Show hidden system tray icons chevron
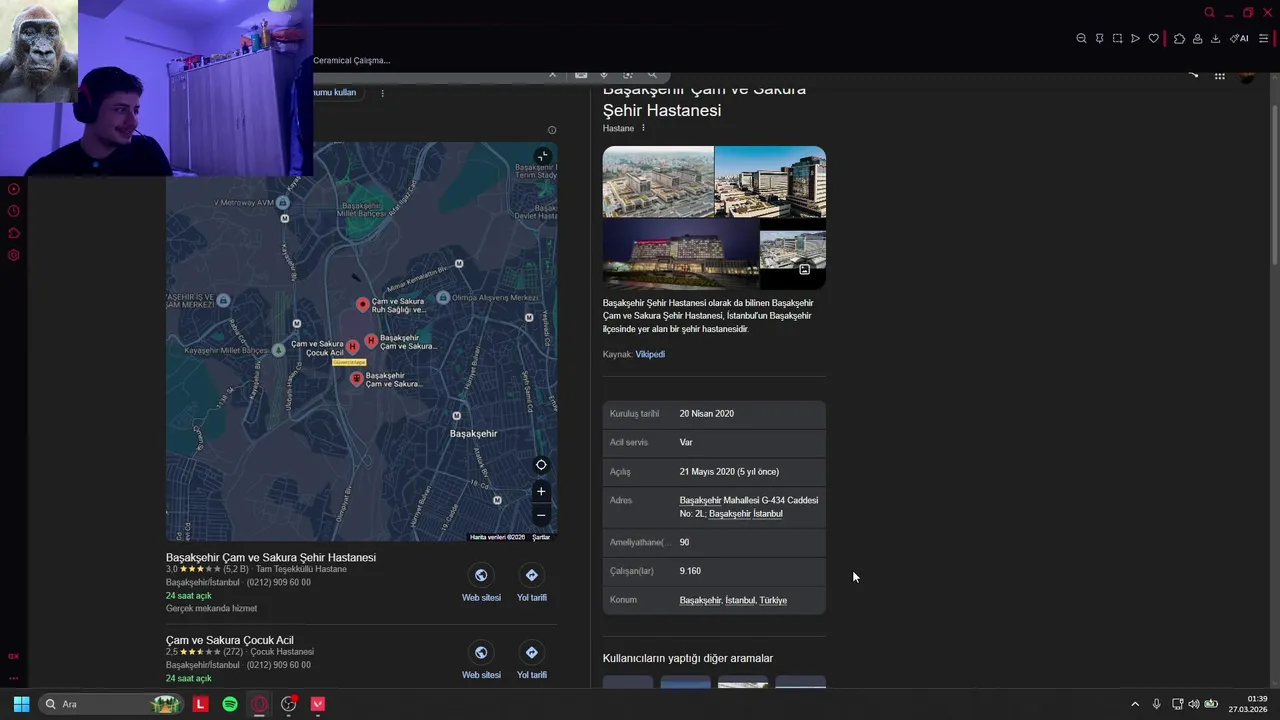Screen dimensions: 1280x720 (x=1135, y=704)
